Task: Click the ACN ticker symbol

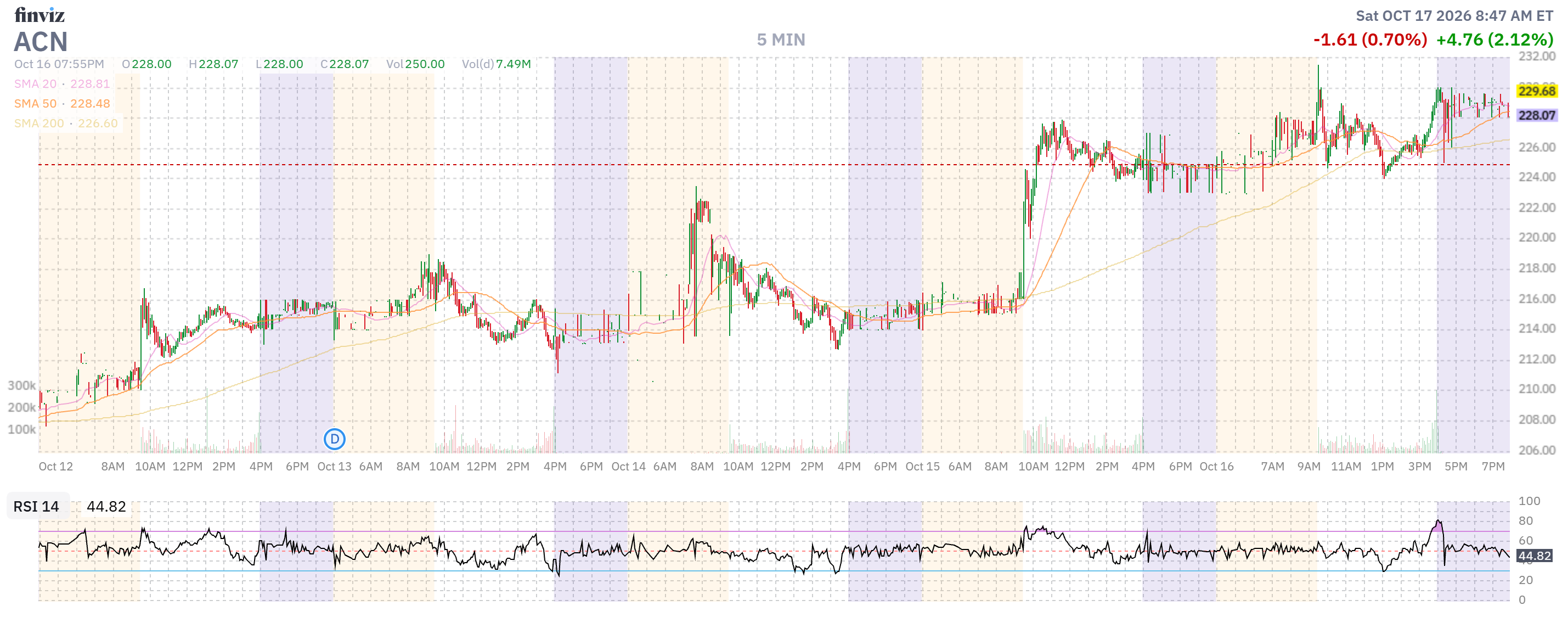Action: click(x=41, y=42)
